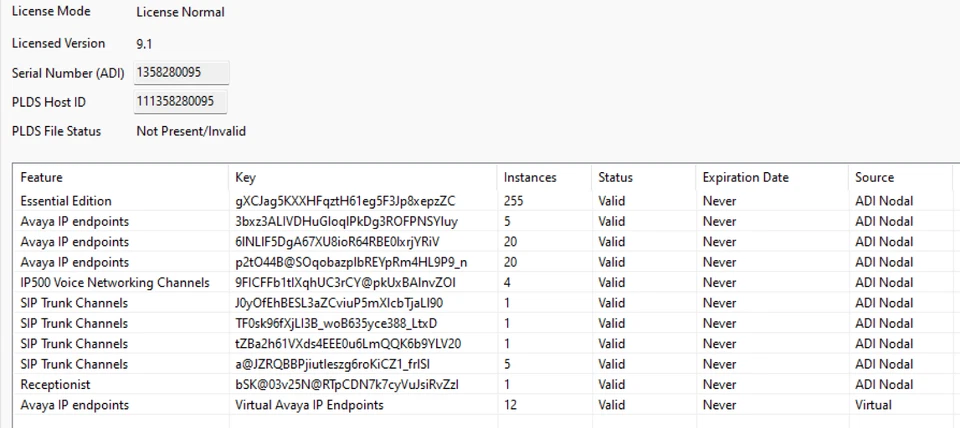Screen dimensions: 960x428
Task: Sort by the Feature column header
Action: tap(41, 178)
